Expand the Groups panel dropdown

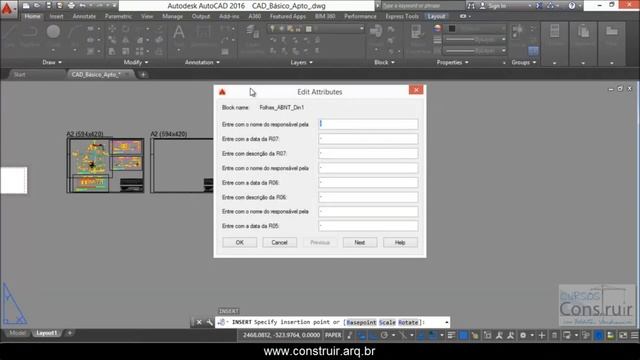[524, 62]
